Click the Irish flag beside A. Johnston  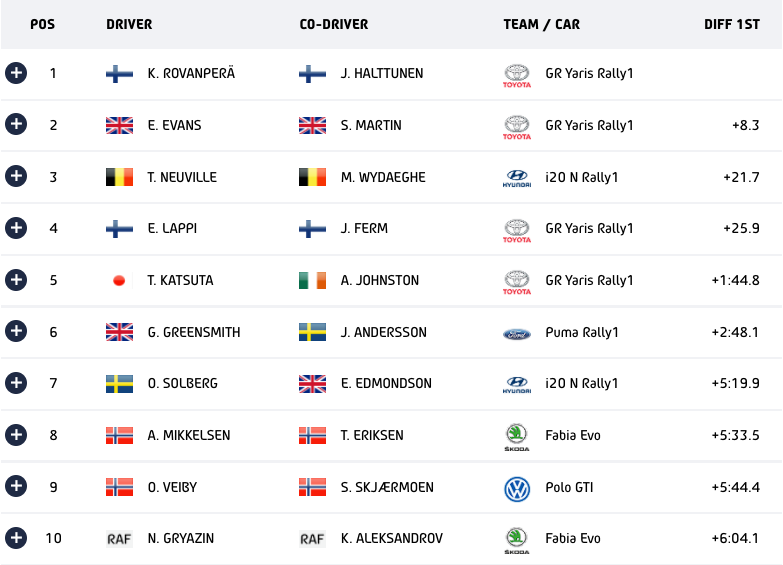(312, 281)
